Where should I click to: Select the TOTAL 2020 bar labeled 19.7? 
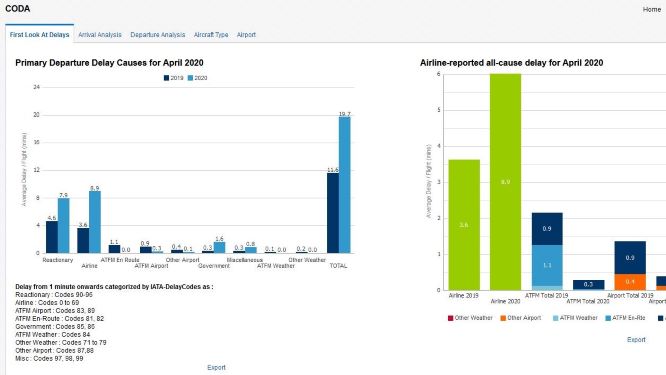(344, 185)
